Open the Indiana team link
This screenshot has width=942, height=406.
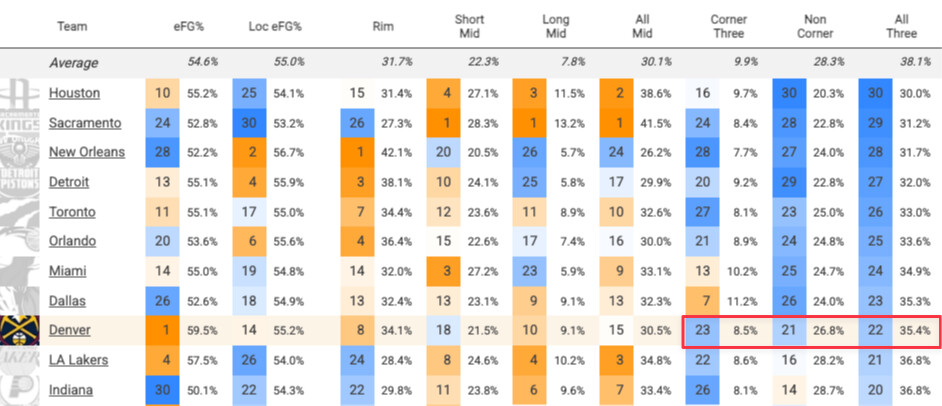tap(71, 390)
